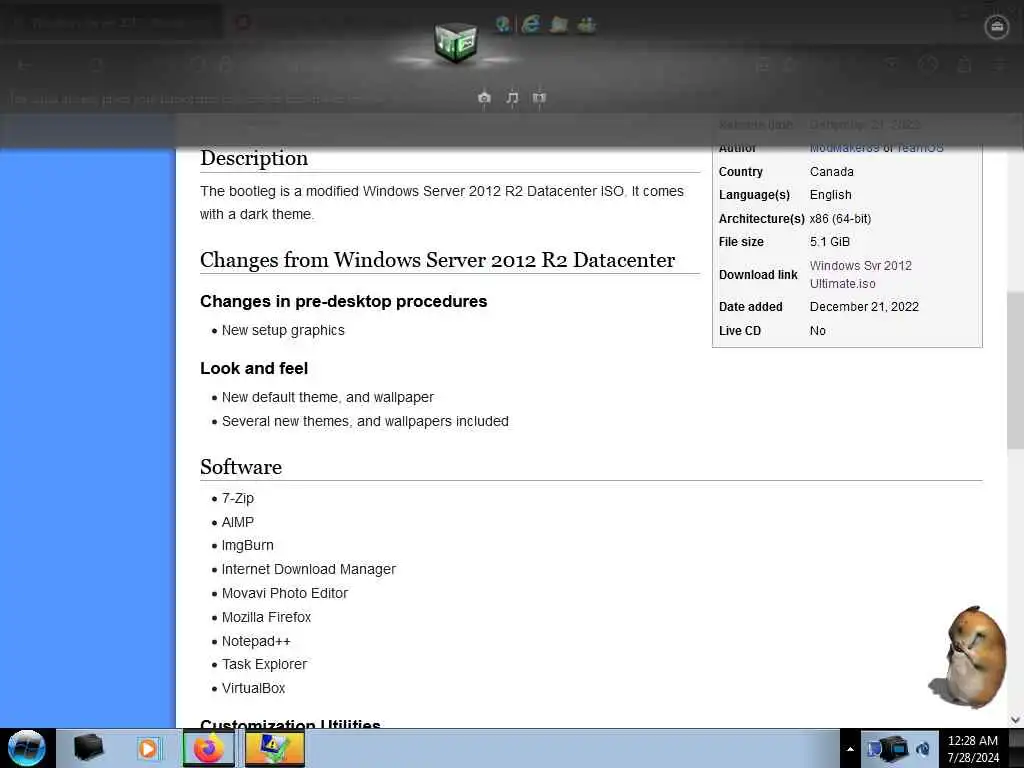Click the 5.1 GiB file size value
Screen dimensions: 1024x768
(x=829, y=242)
